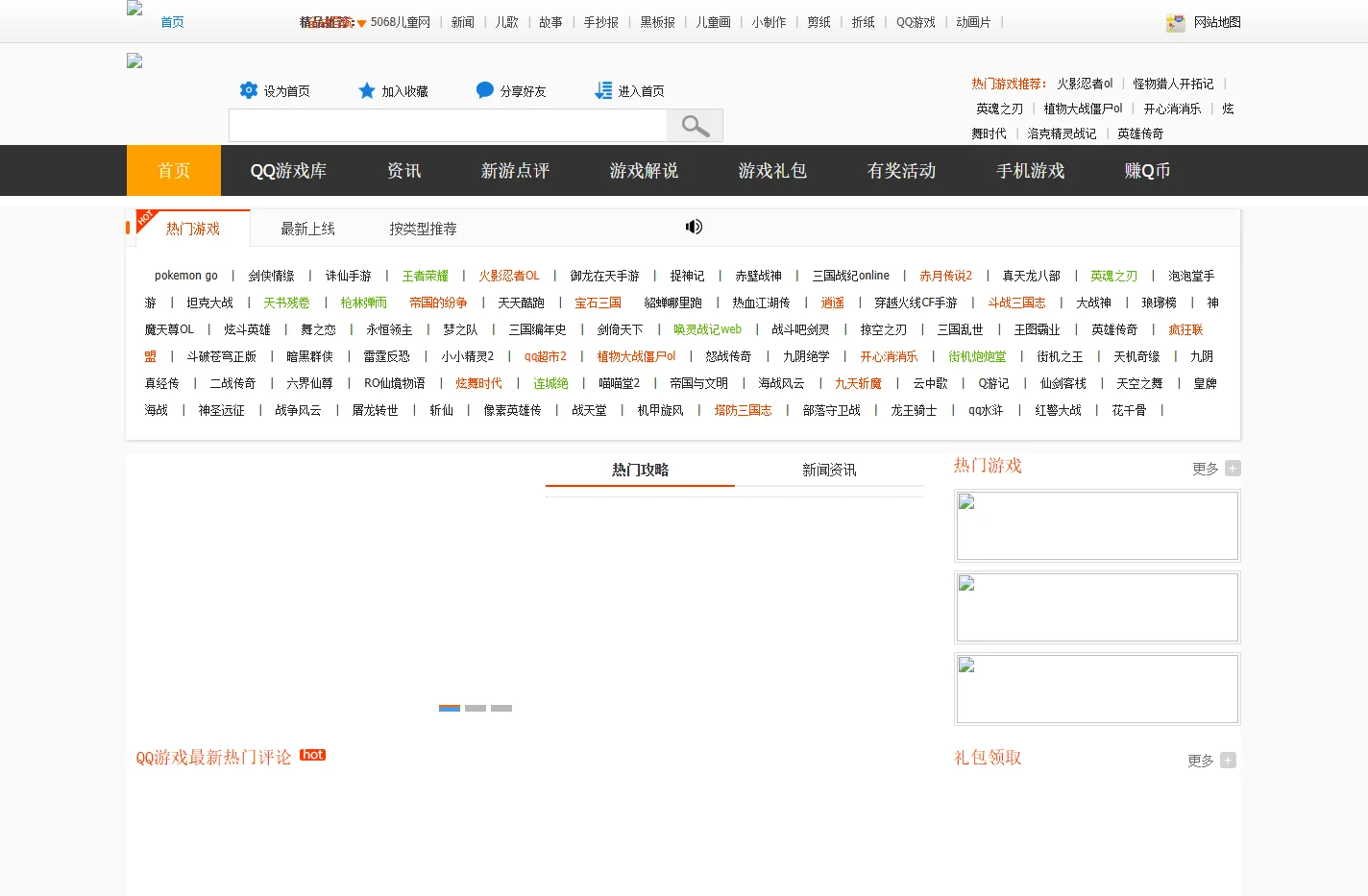Open the qq超市2 game link
Image resolution: width=1368 pixels, height=896 pixels.
point(546,356)
